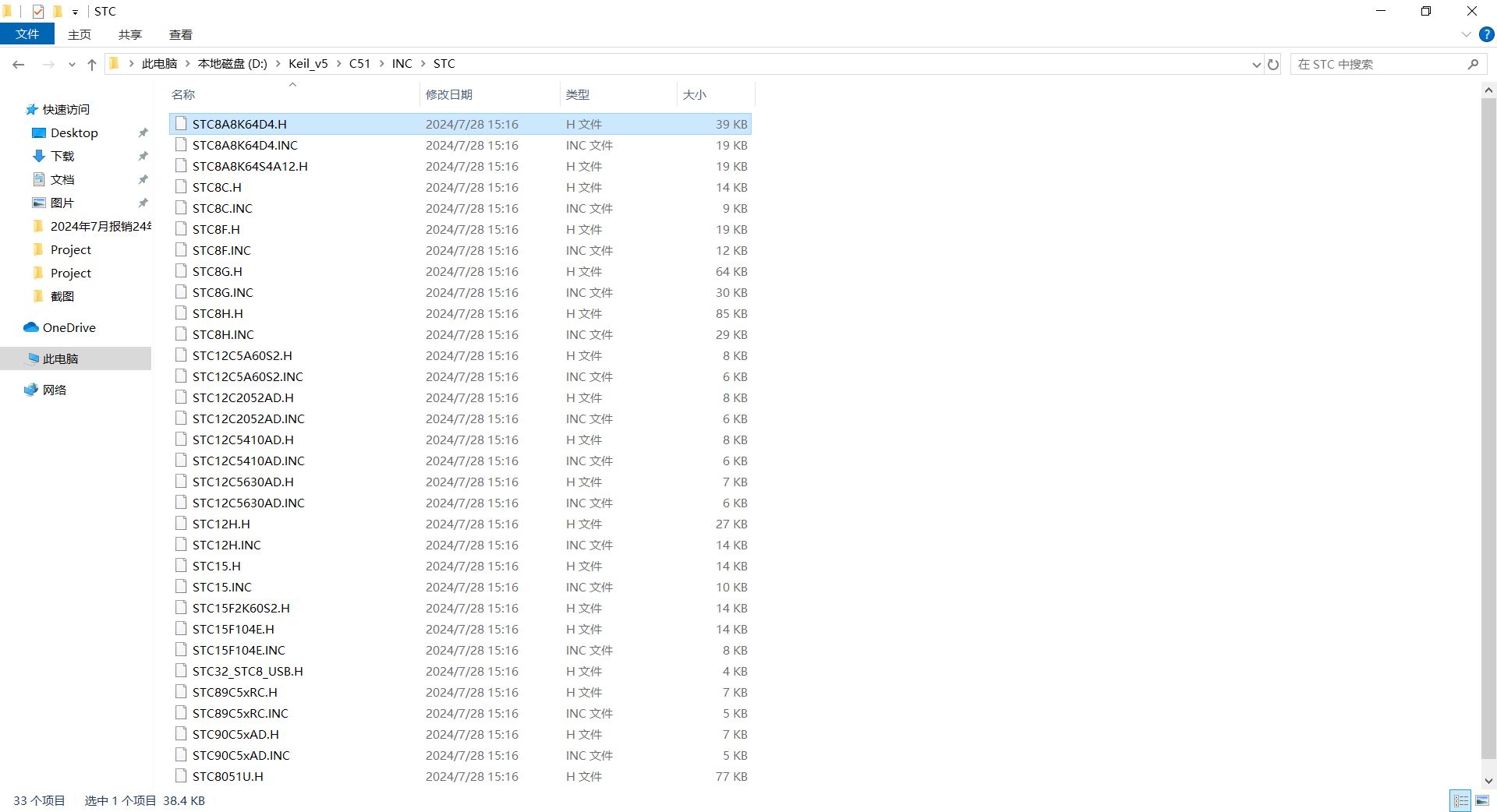This screenshot has height=812, width=1497.
Task: Select file icon of STC89C5xRC.H
Action: pos(182,692)
